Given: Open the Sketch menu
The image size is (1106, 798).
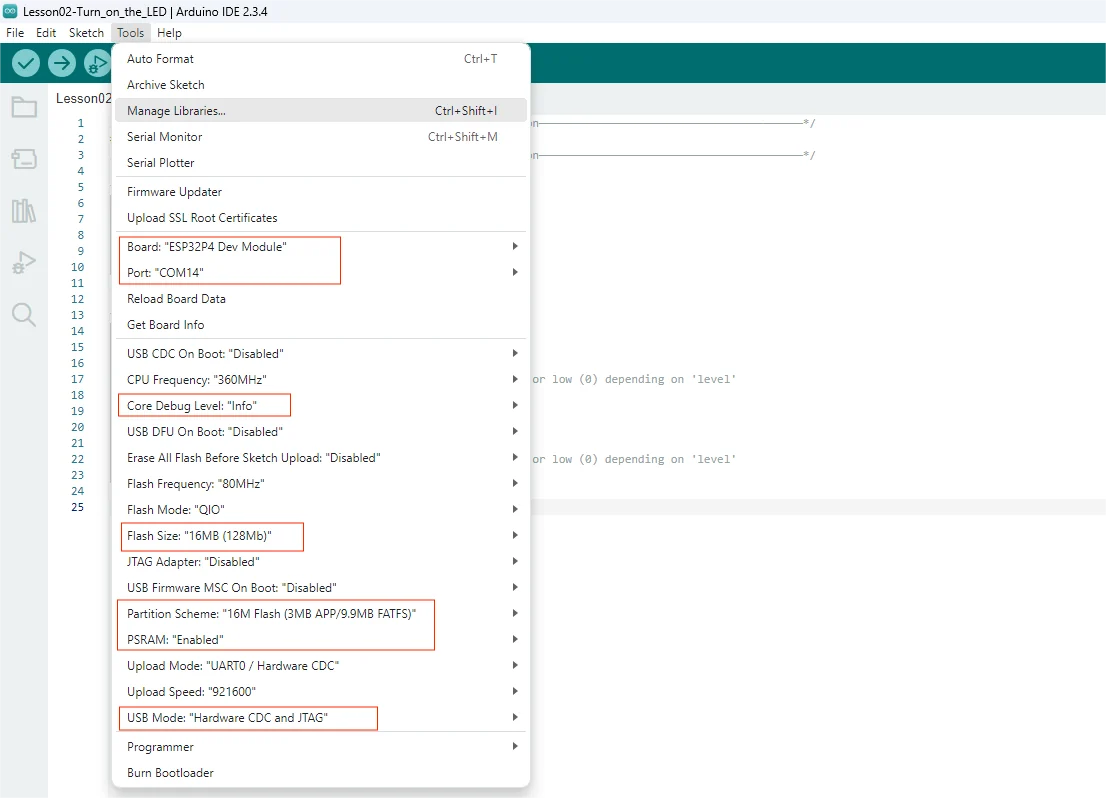Looking at the screenshot, I should (86, 32).
